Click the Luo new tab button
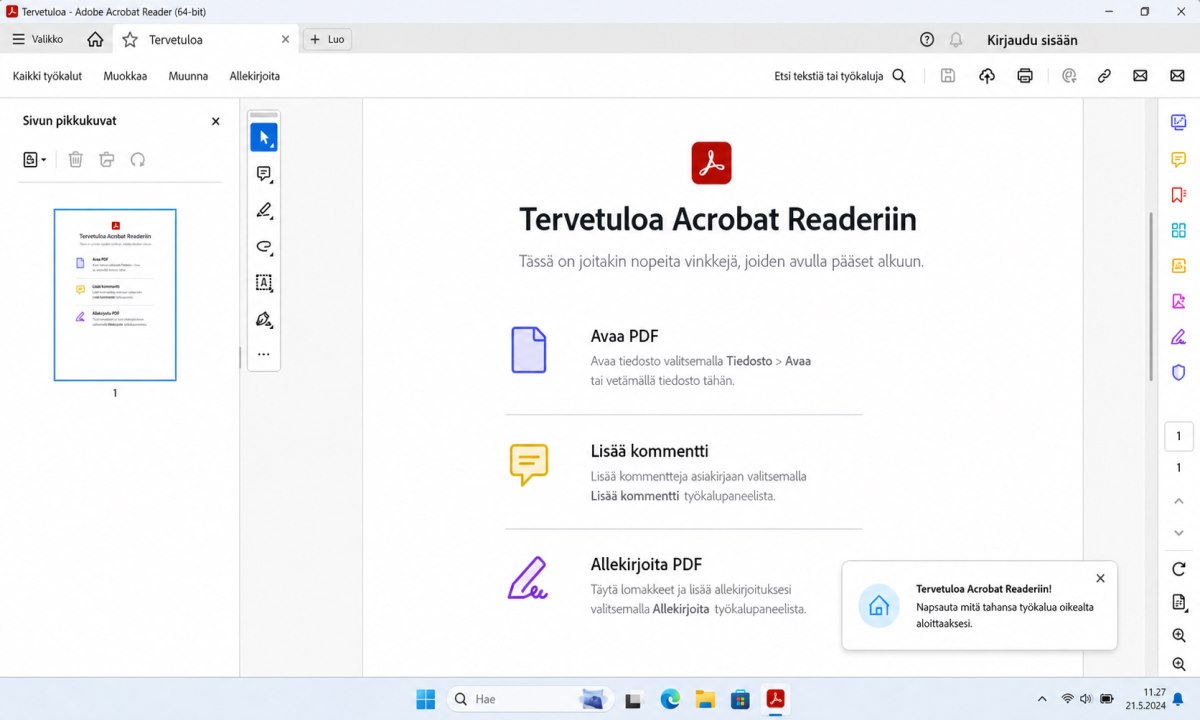This screenshot has width=1200, height=720. click(x=327, y=39)
